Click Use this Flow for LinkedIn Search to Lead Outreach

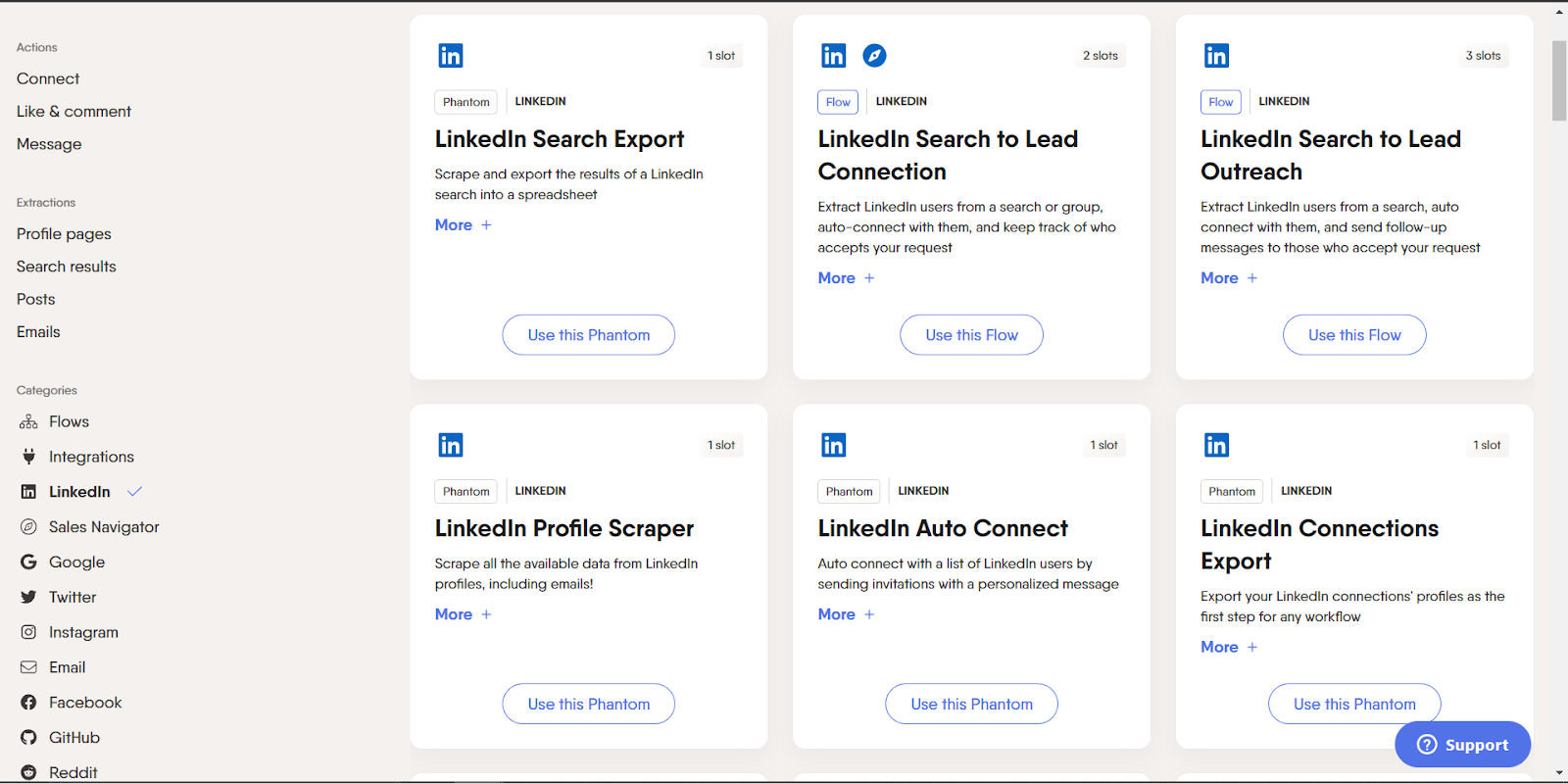pos(1354,334)
